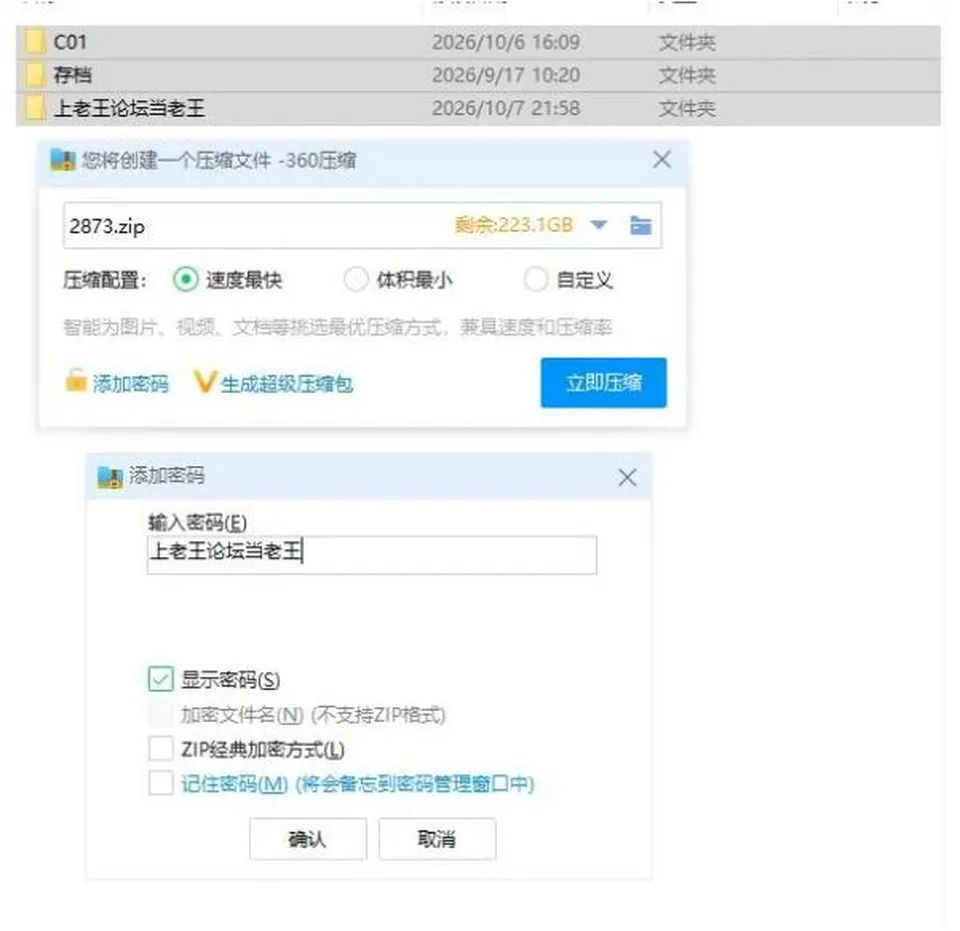Select the 速度最快 compression option

click(185, 280)
